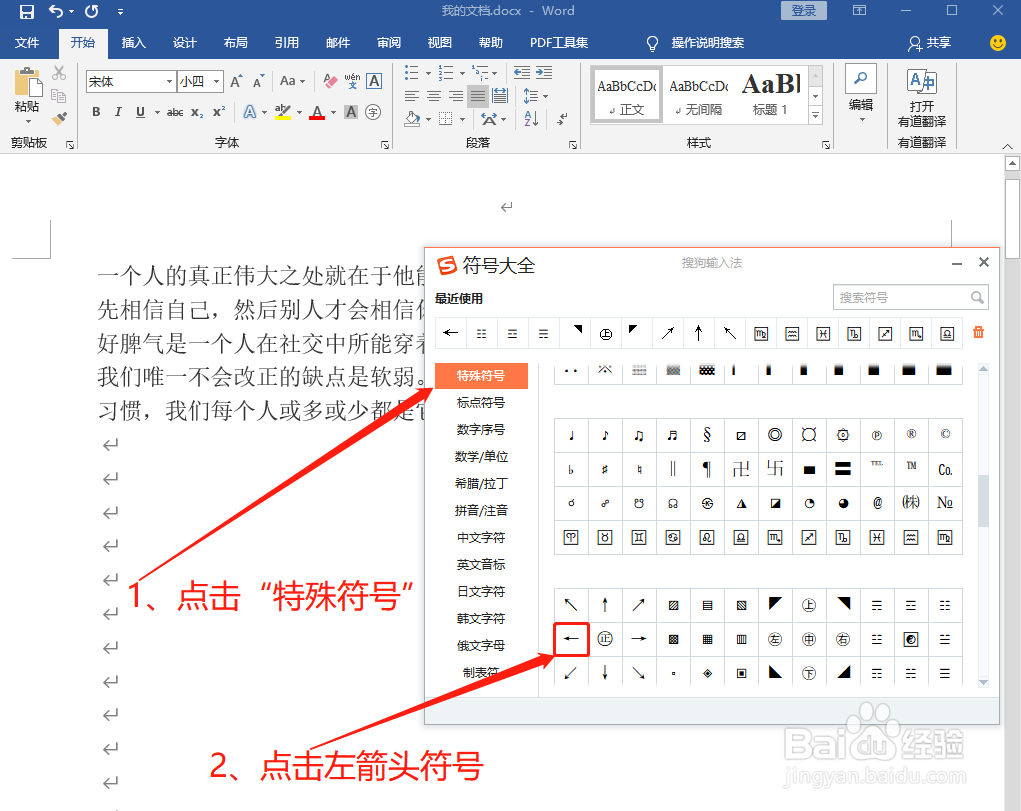Expand the styles gallery more arrow
Viewport: 1021px width, 811px height.
(x=815, y=116)
